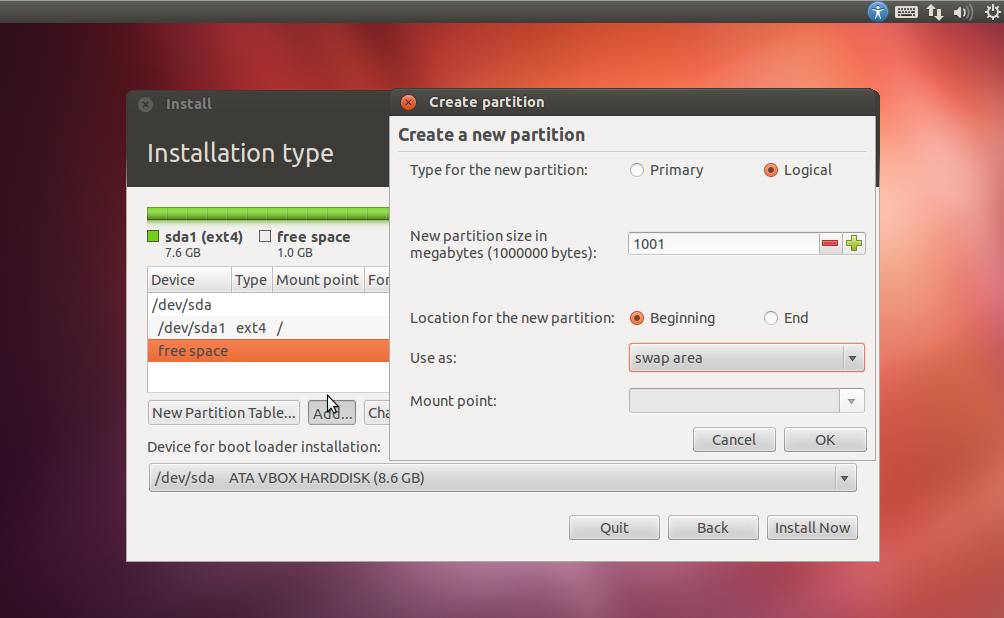Sort by Type column header
1004x618 pixels.
pyautogui.click(x=251, y=280)
